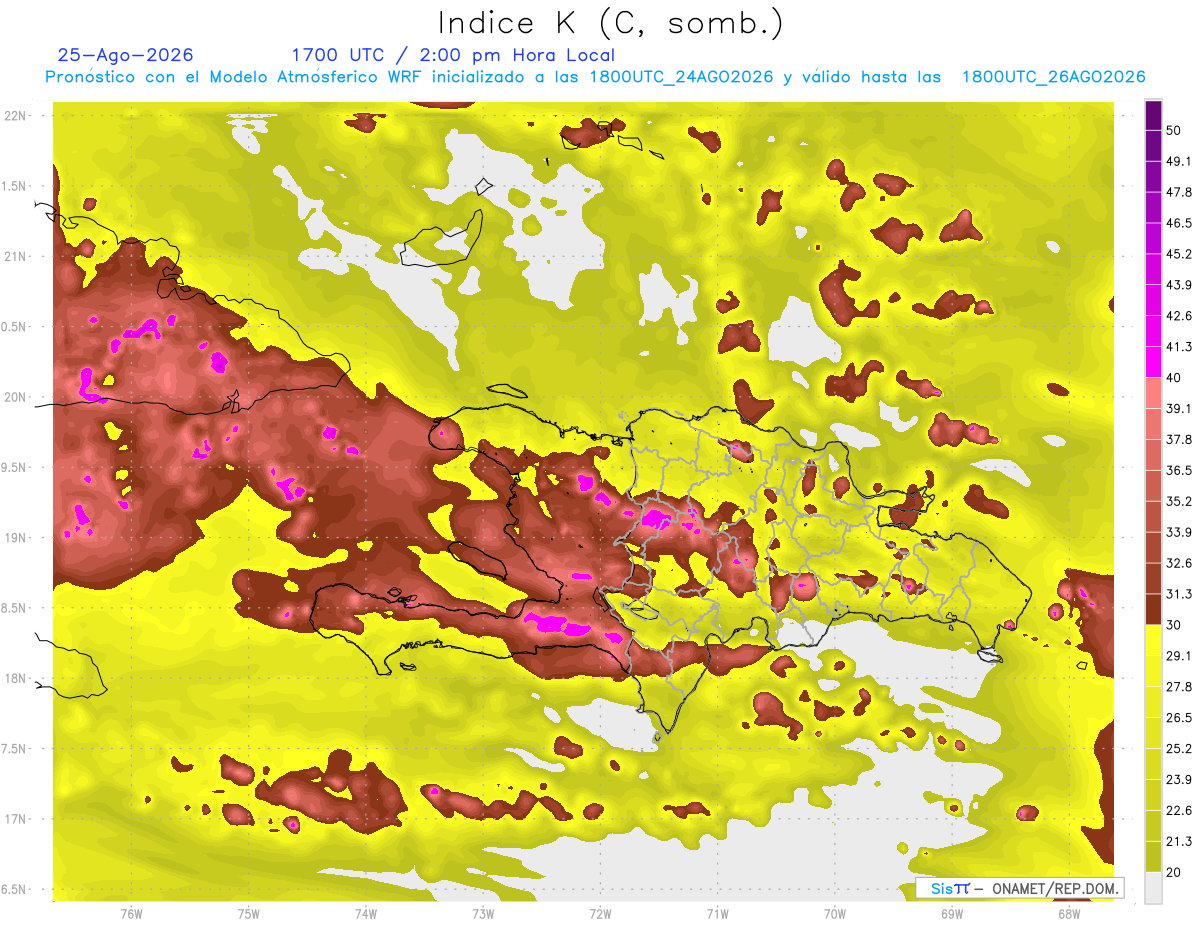Pick the salmon swatch between 39.1 and 40
This screenshot has width=1200, height=927.
[1153, 393]
